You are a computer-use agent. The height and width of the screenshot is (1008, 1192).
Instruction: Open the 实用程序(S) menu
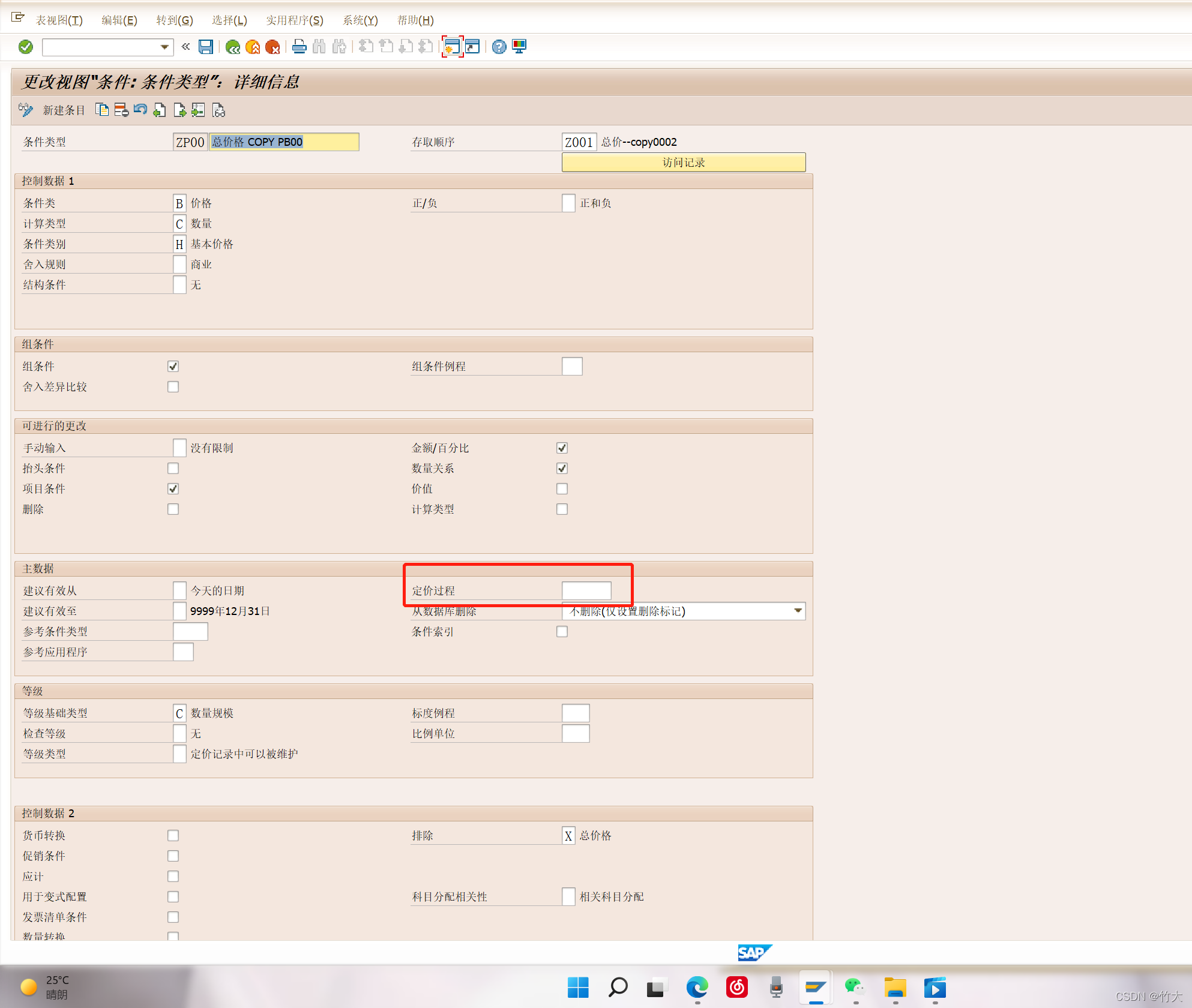(294, 20)
